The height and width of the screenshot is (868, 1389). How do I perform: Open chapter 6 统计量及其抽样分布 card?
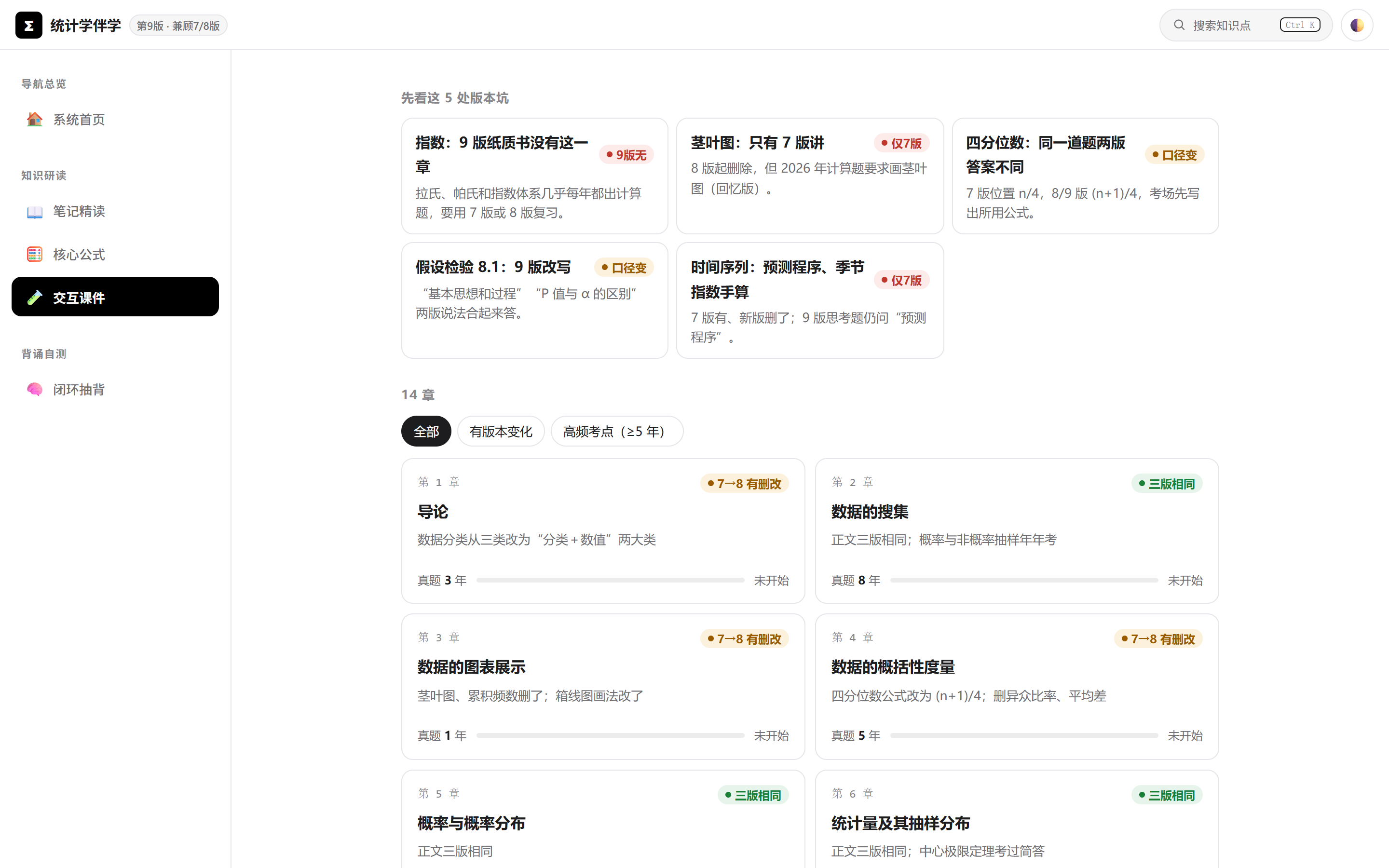click(x=1017, y=820)
